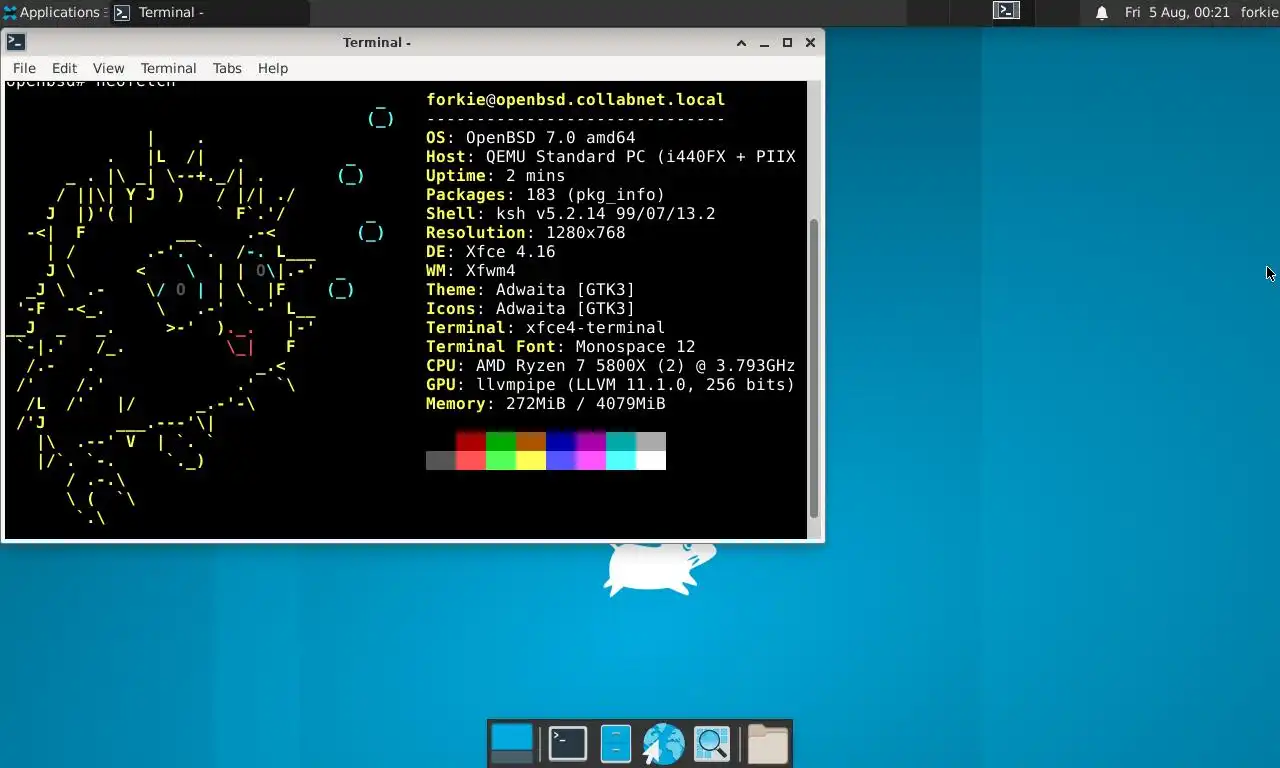Open the forkie user menu

click(x=1259, y=13)
